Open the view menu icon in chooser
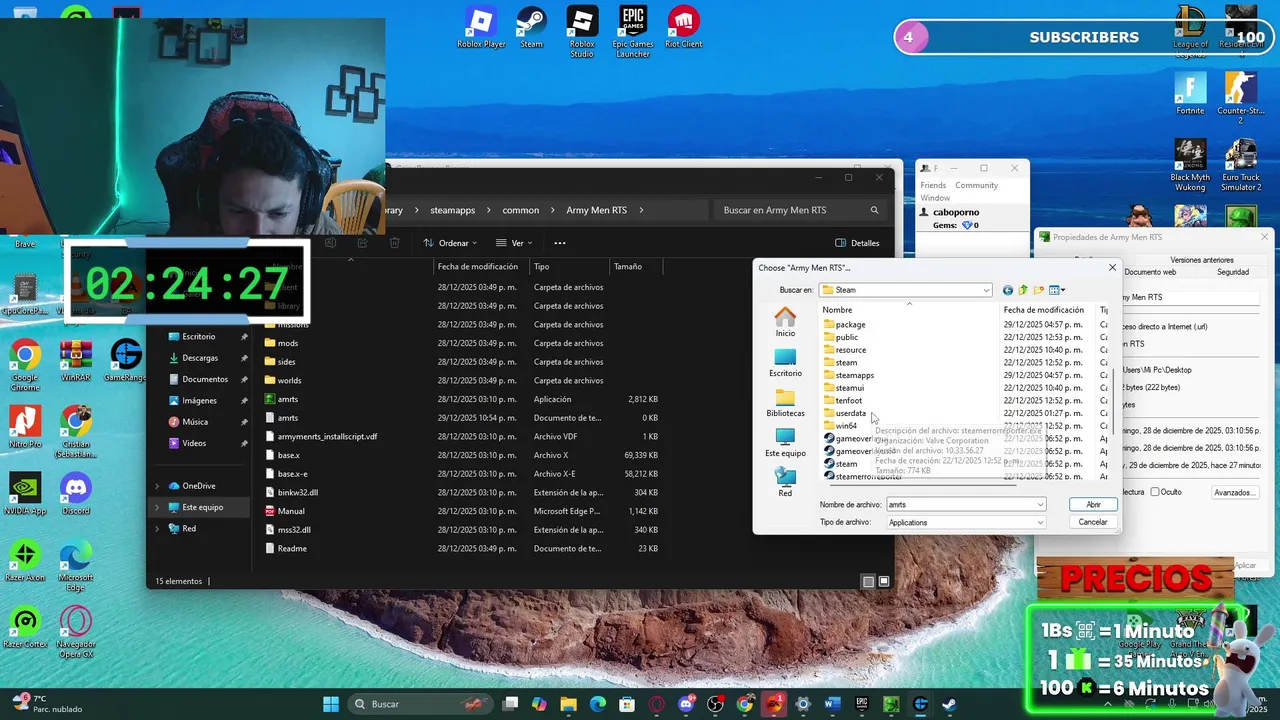The height and width of the screenshot is (720, 1280). click(x=1057, y=290)
